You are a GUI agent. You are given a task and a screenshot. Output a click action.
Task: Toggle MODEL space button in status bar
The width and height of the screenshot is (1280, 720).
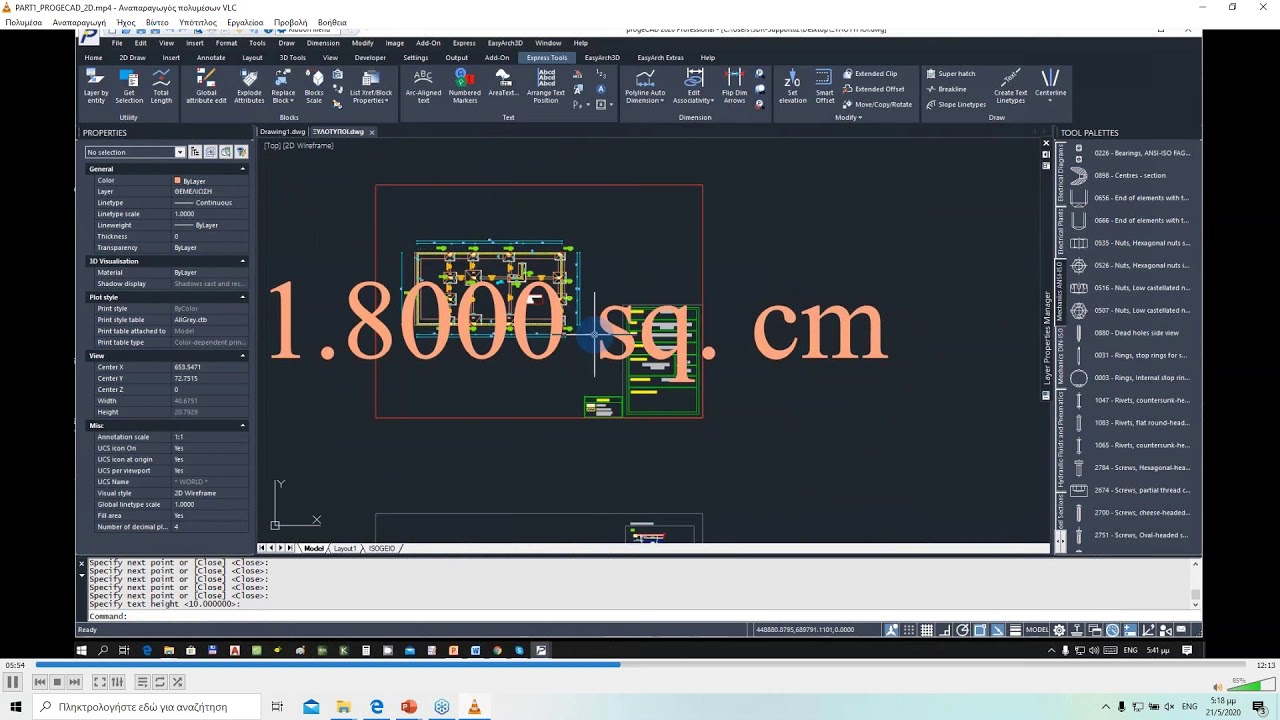coord(1038,630)
